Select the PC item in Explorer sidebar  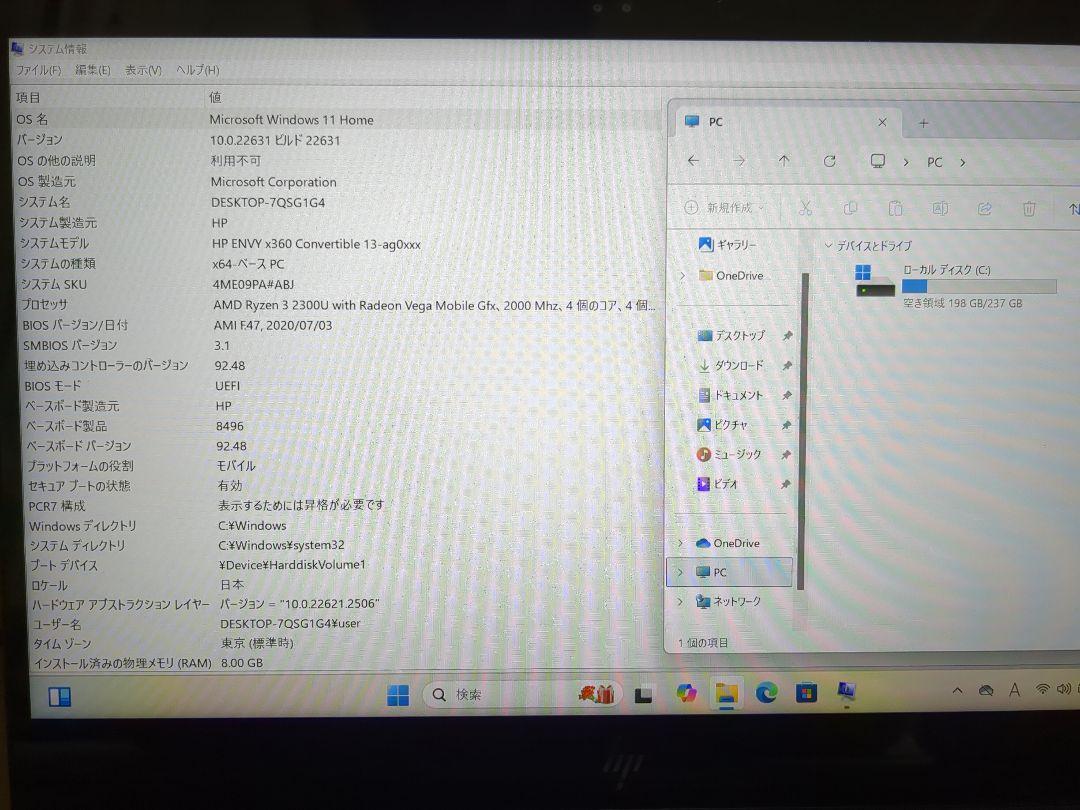point(729,572)
